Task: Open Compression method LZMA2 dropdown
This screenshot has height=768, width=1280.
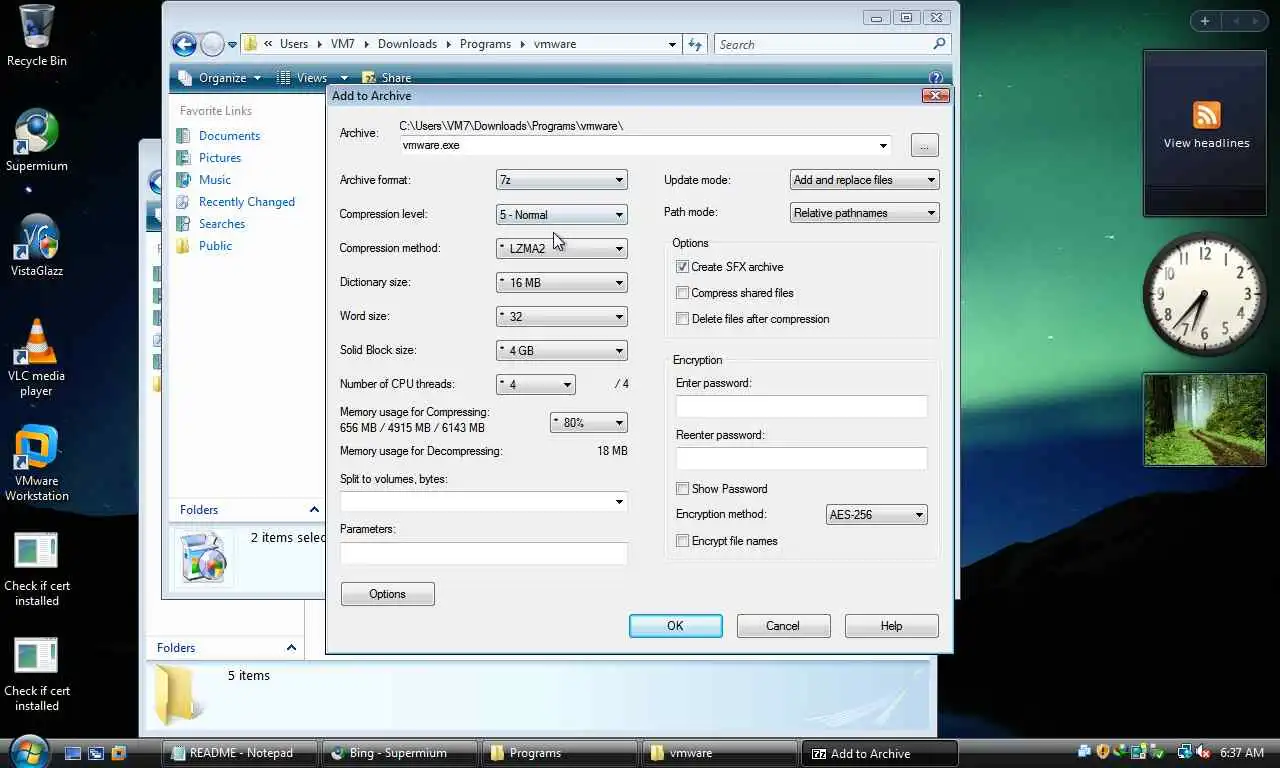Action: click(562, 248)
